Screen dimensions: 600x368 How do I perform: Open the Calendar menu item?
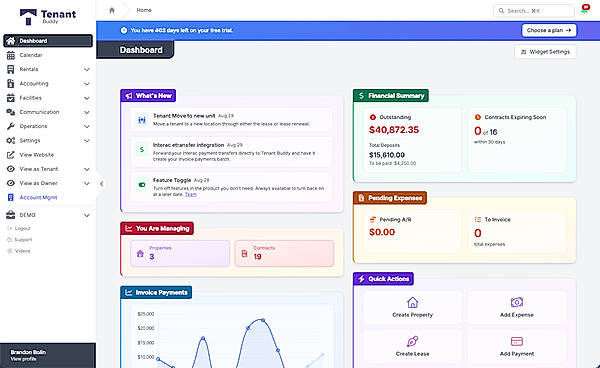tap(48, 55)
